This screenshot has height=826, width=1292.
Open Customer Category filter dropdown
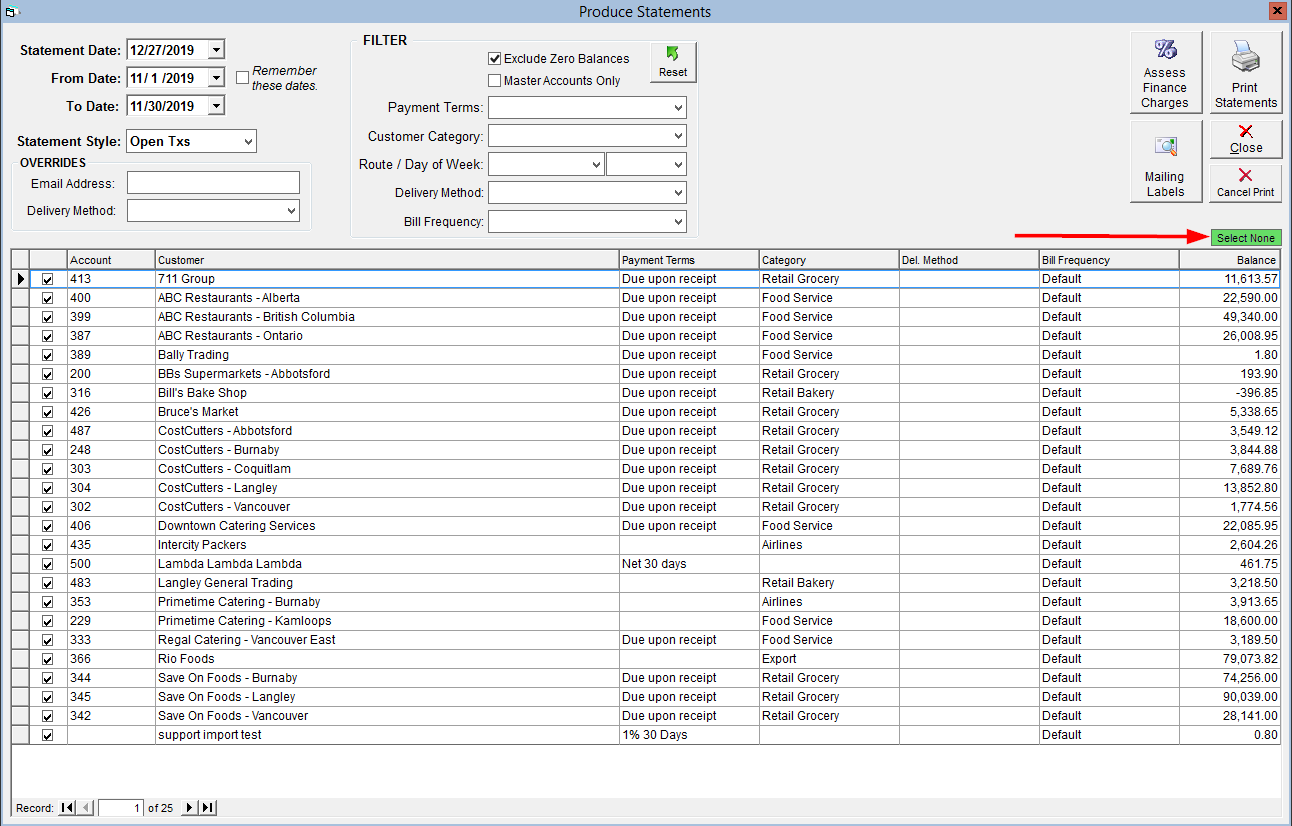click(679, 136)
